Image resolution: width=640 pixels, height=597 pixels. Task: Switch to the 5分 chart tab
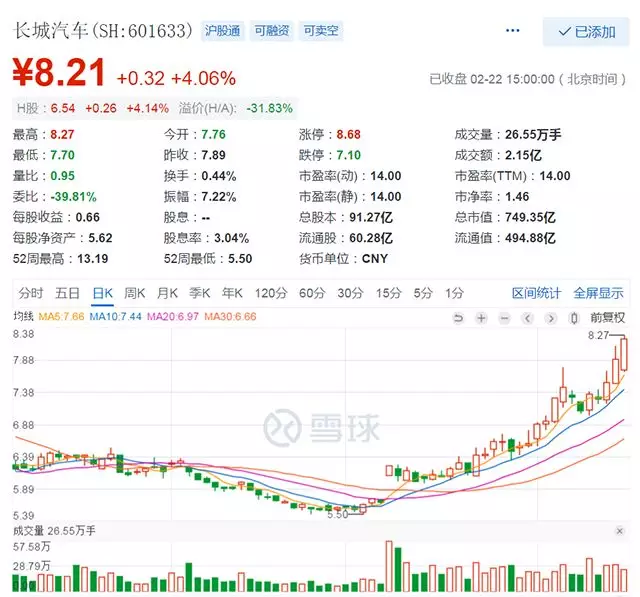[423, 293]
